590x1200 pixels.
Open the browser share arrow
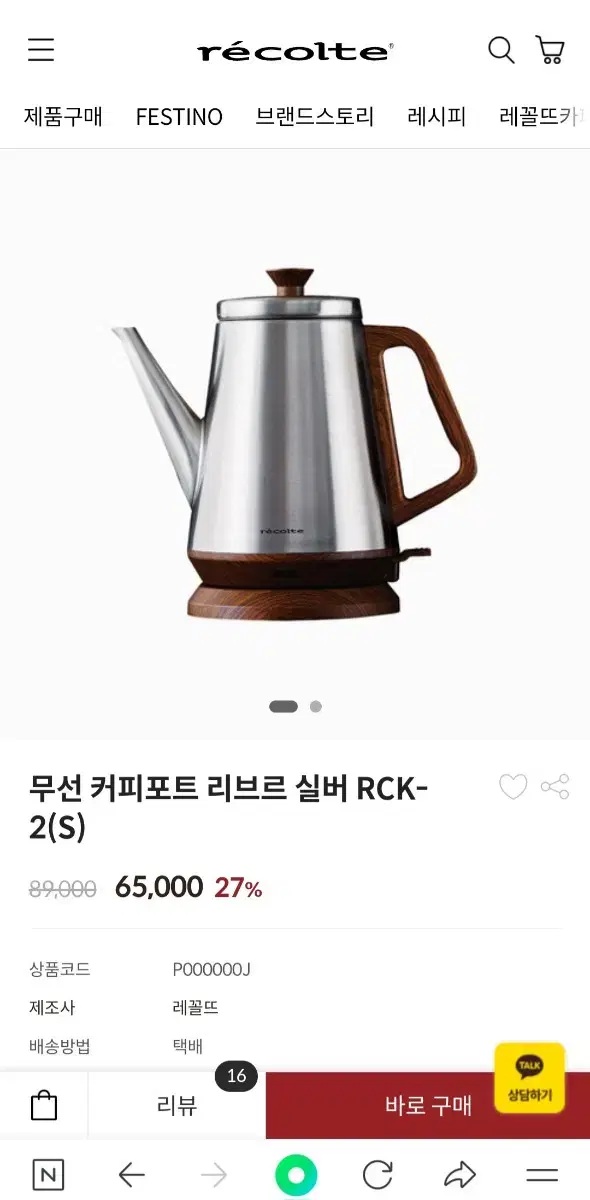pyautogui.click(x=459, y=1174)
